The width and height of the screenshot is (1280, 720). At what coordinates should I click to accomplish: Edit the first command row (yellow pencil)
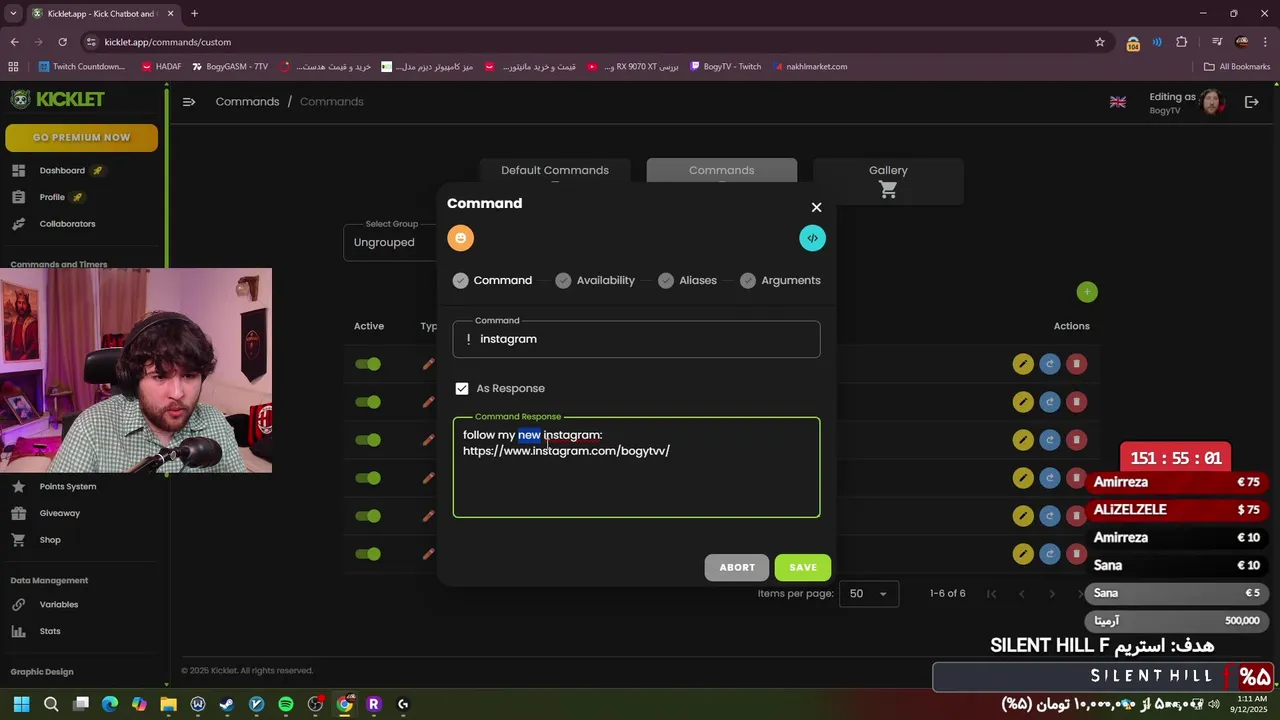[x=1022, y=364]
